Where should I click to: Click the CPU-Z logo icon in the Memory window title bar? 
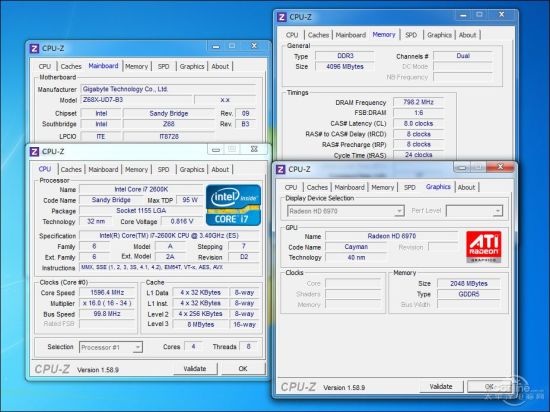point(281,17)
